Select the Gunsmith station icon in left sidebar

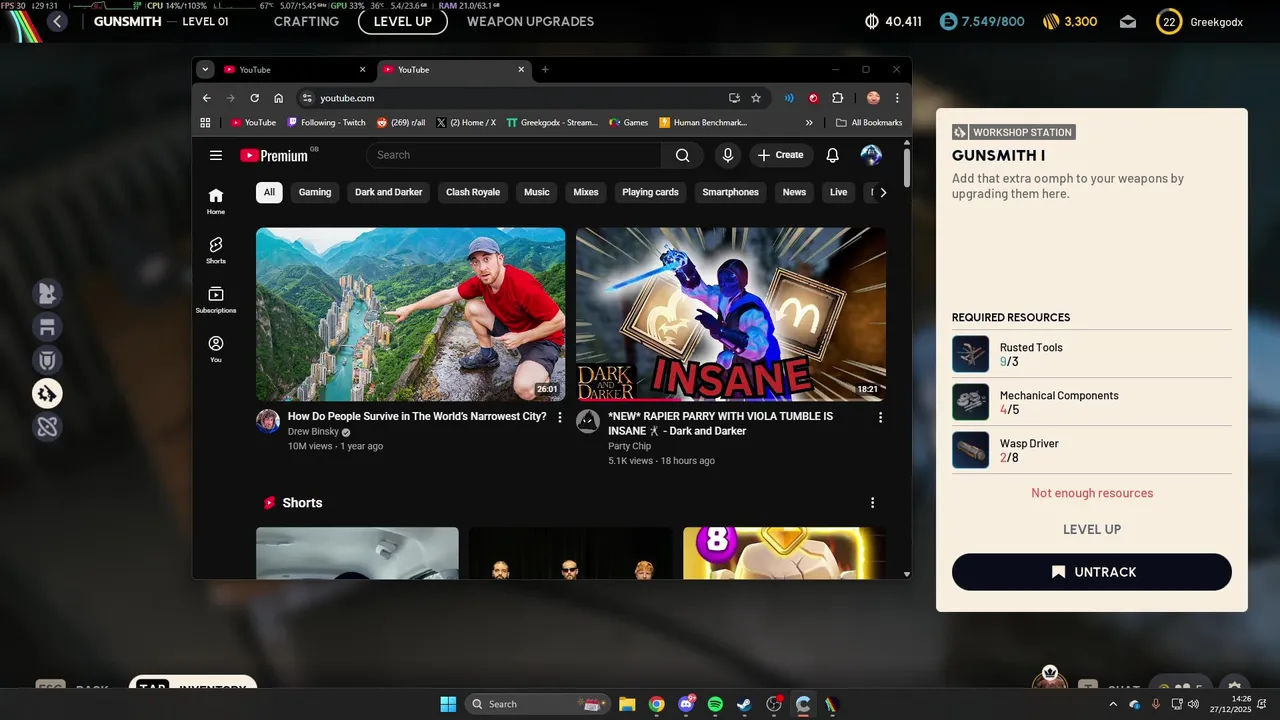(x=47, y=394)
